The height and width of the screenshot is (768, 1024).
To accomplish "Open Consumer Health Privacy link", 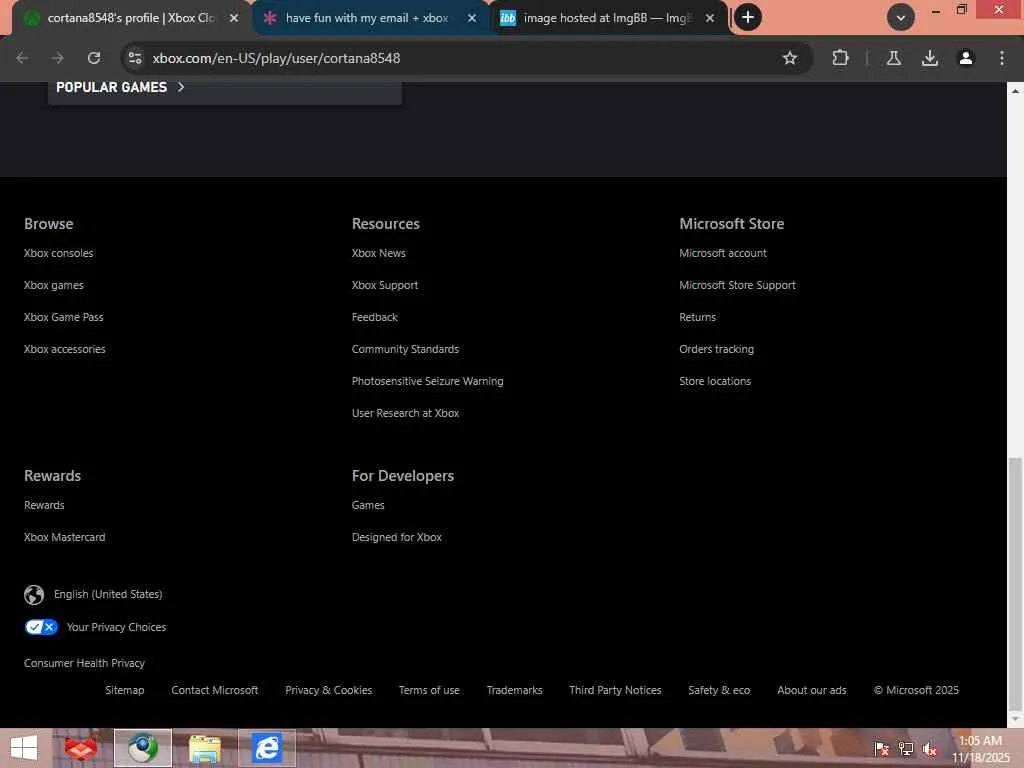I will tap(84, 664).
